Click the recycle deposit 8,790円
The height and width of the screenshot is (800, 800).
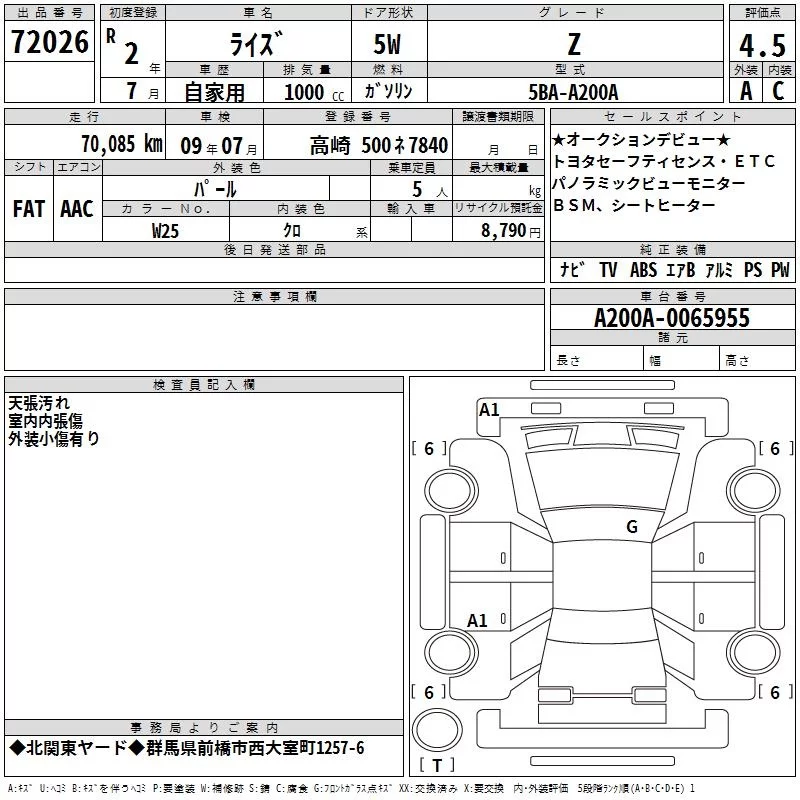[x=511, y=231]
